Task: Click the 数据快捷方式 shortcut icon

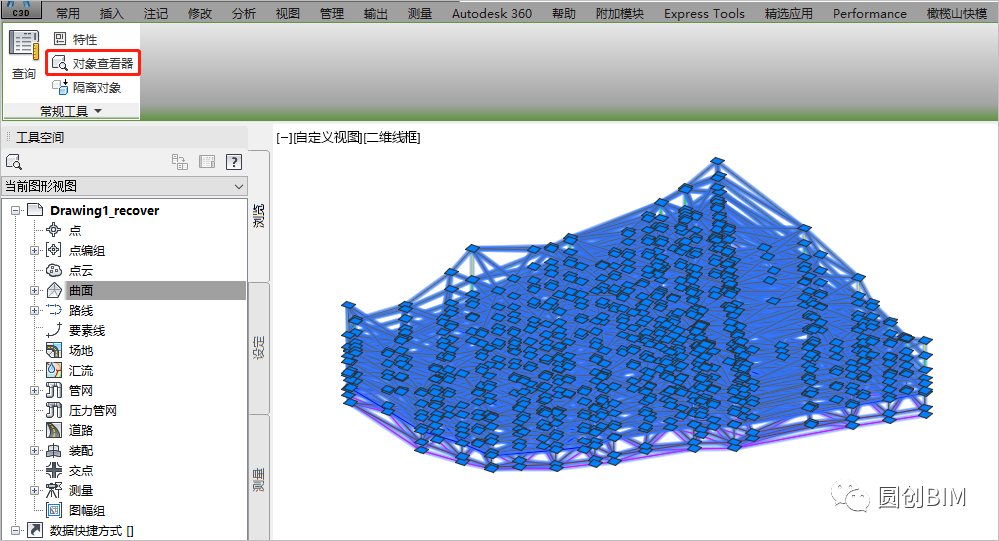Action: (35, 530)
